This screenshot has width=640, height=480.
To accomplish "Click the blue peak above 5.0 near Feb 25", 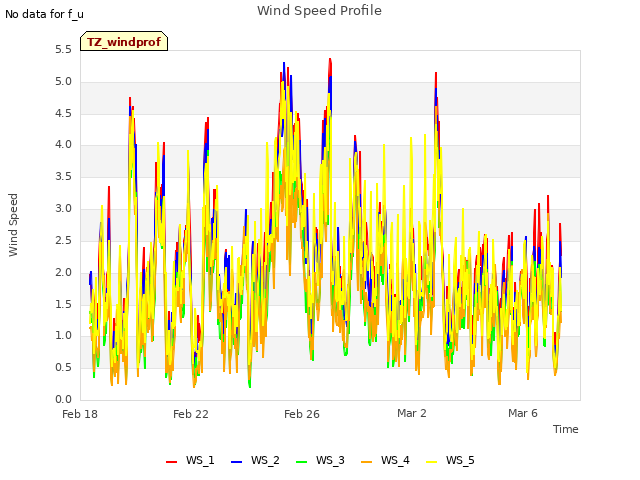I will [284, 63].
